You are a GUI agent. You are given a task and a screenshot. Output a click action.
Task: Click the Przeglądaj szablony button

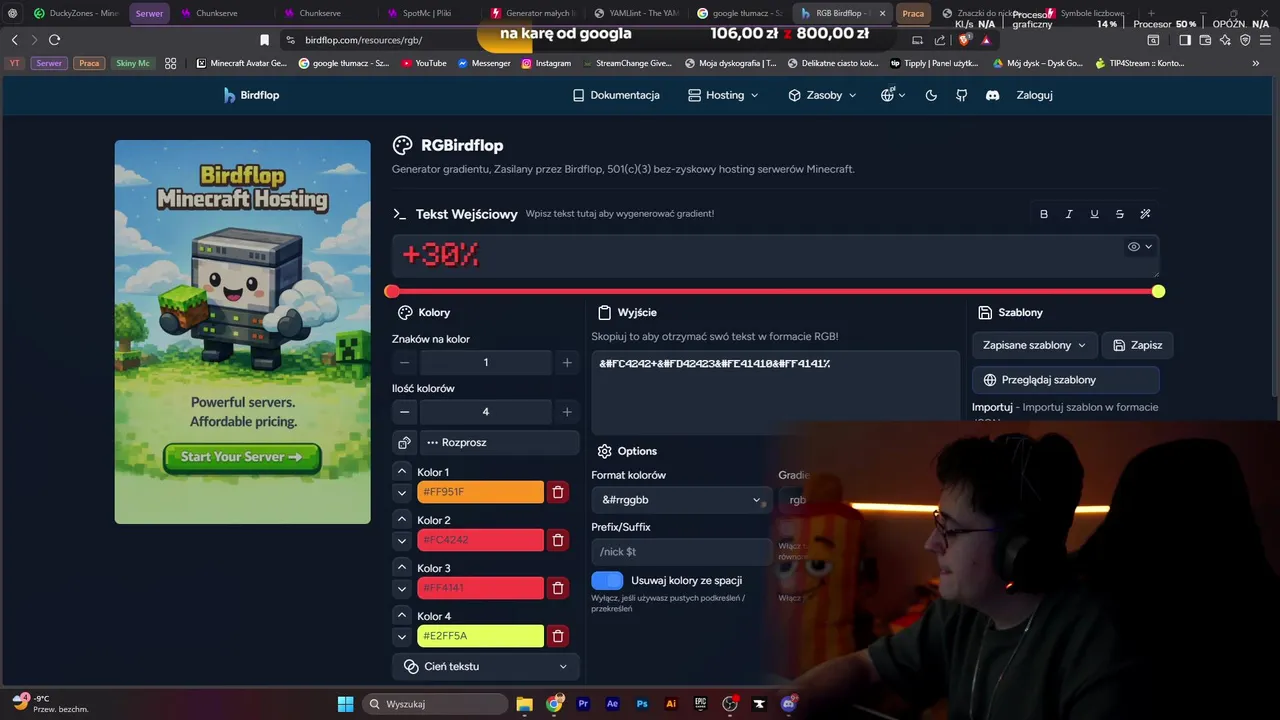tap(1066, 380)
